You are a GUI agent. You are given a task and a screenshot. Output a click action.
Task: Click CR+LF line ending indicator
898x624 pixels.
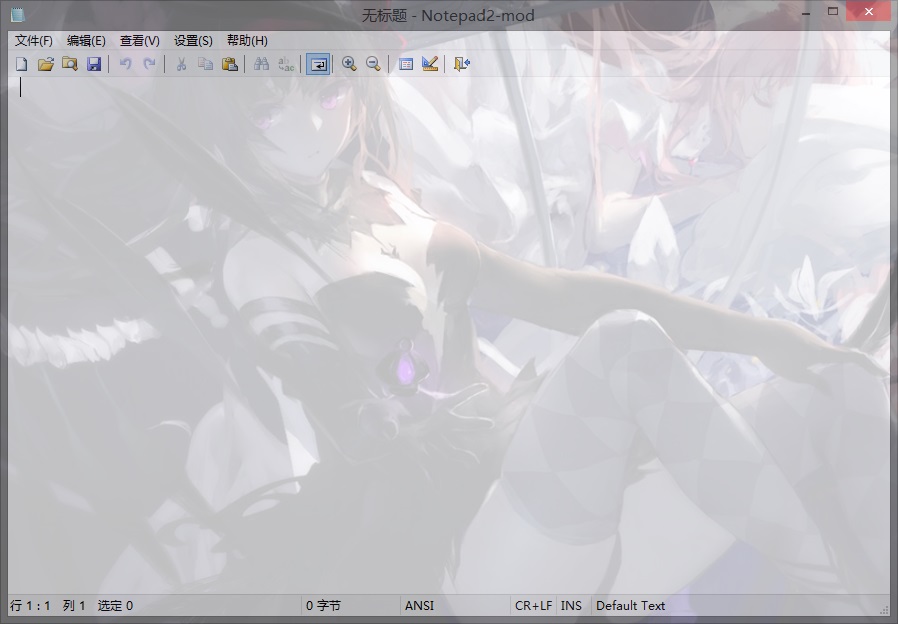pyautogui.click(x=533, y=606)
